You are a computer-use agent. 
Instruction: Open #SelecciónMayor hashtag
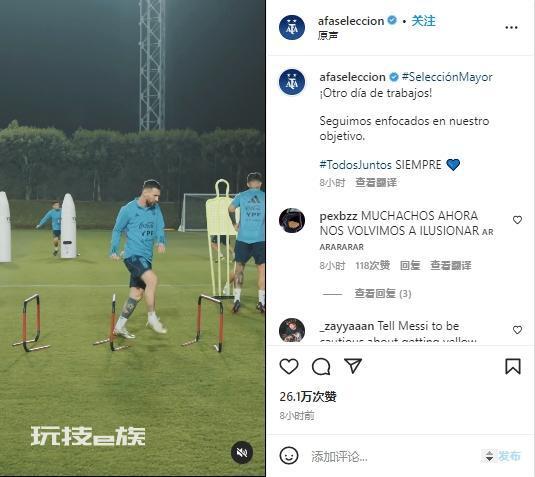pyautogui.click(x=447, y=77)
